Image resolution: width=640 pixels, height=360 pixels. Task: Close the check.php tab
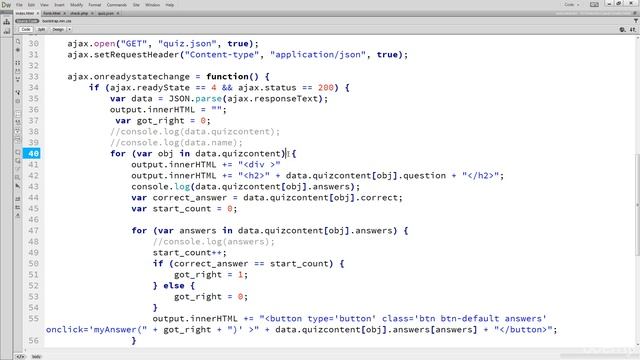(x=92, y=13)
